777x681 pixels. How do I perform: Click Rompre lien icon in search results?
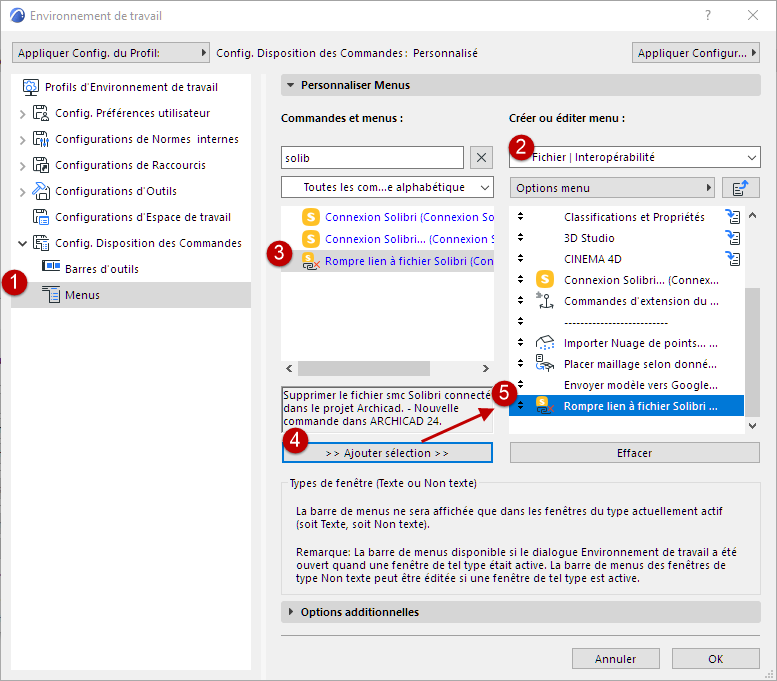click(311, 261)
